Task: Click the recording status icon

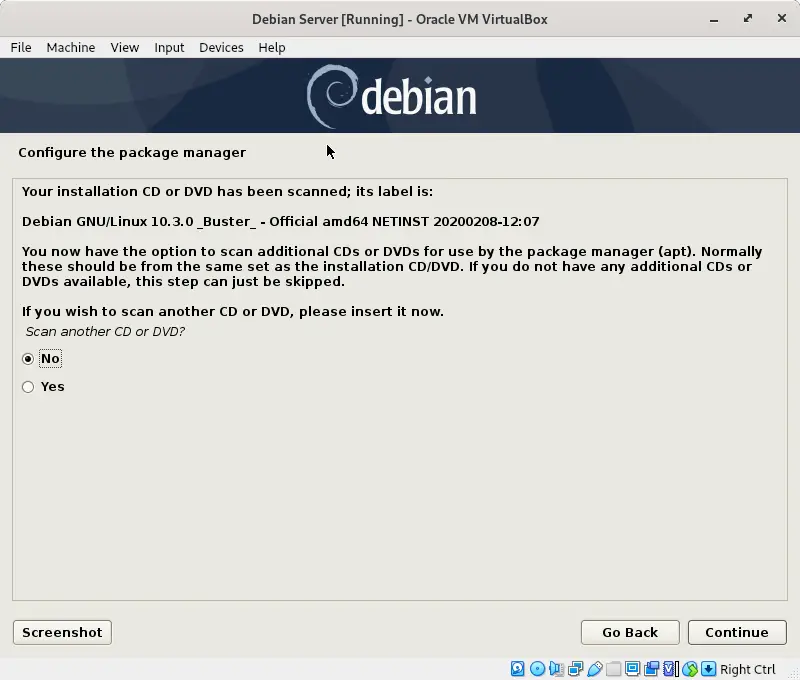Action: coord(652,669)
